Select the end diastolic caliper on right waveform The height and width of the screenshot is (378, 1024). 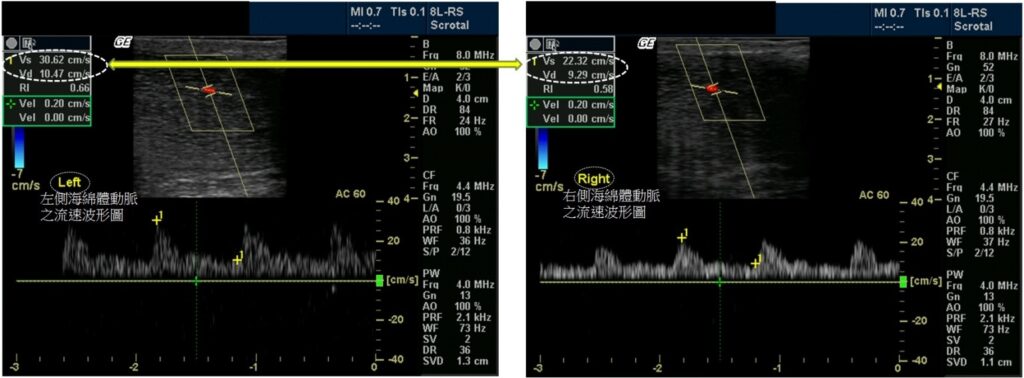[756, 262]
